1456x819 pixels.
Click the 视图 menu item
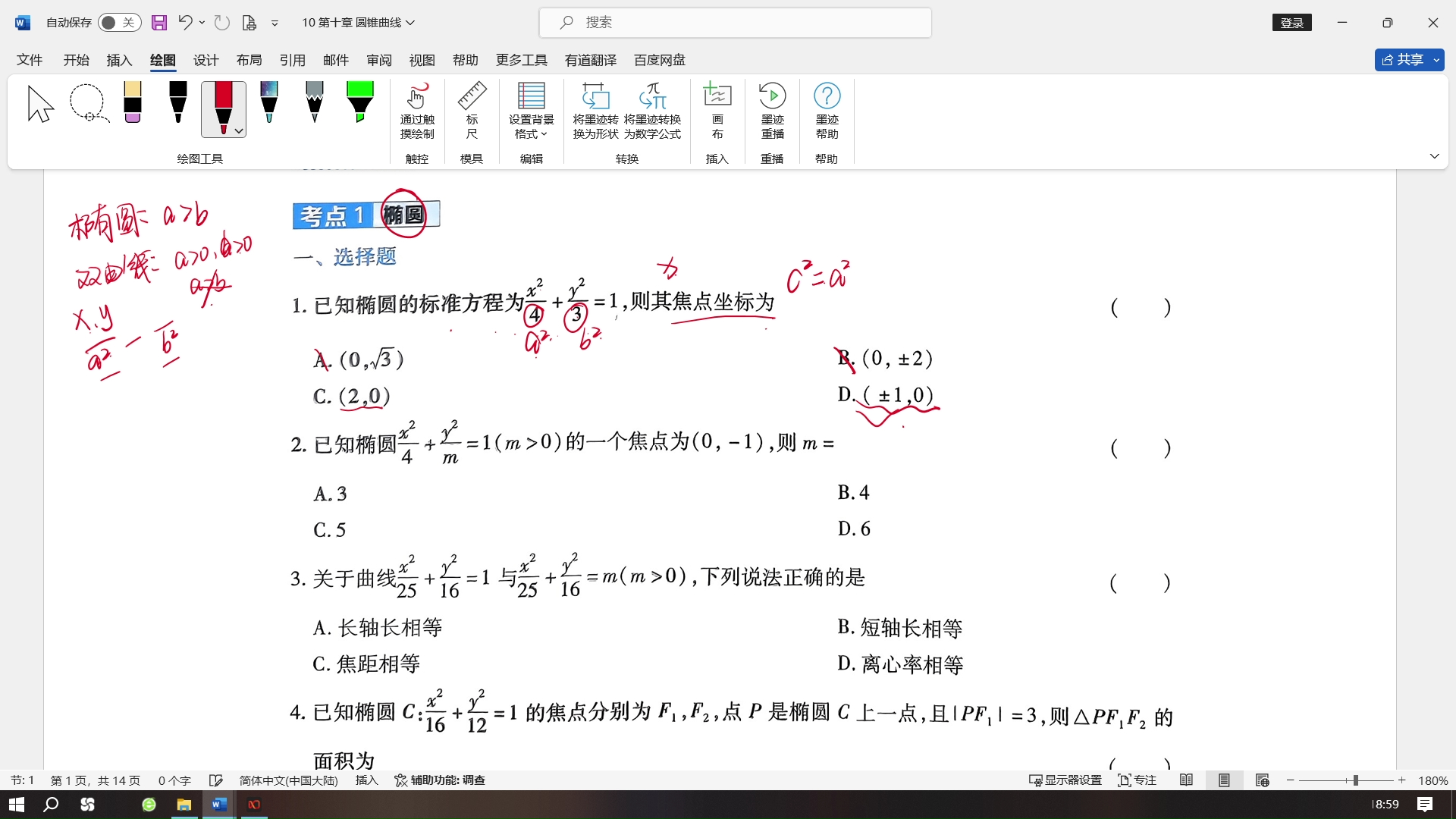(421, 60)
